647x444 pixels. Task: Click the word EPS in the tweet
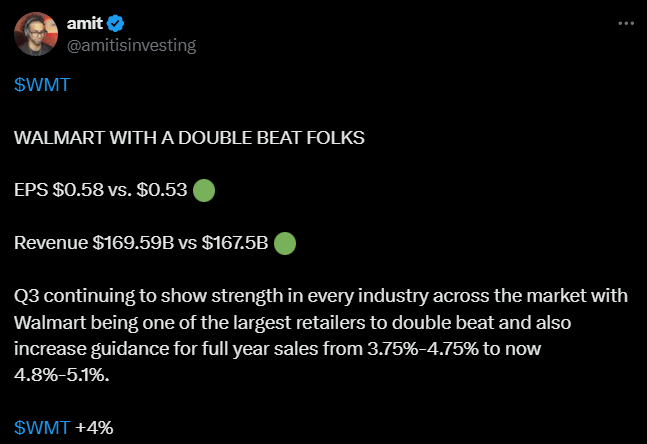click(31, 190)
